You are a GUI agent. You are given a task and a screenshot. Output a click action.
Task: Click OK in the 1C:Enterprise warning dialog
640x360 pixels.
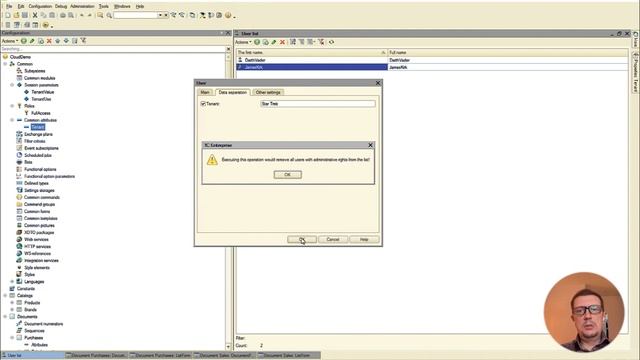tap(287, 175)
